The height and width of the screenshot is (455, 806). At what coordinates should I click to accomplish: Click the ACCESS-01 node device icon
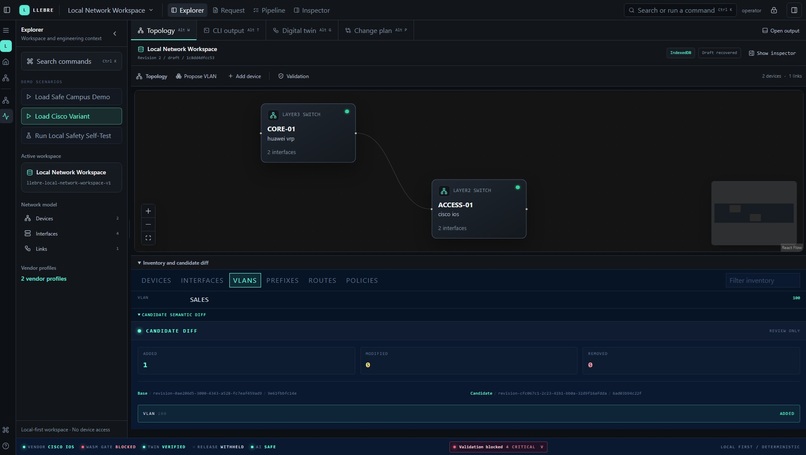click(444, 191)
